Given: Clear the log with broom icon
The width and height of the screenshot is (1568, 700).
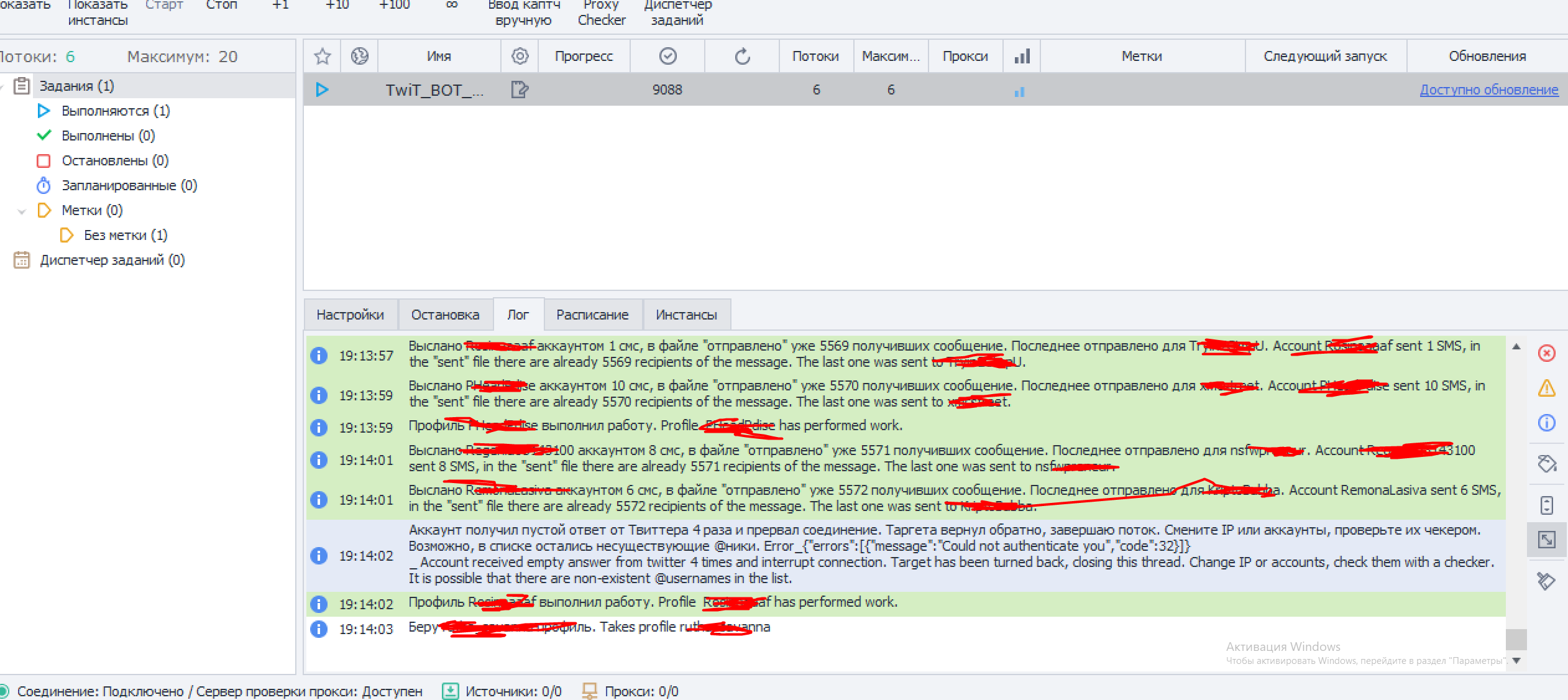Looking at the screenshot, I should point(1546,581).
